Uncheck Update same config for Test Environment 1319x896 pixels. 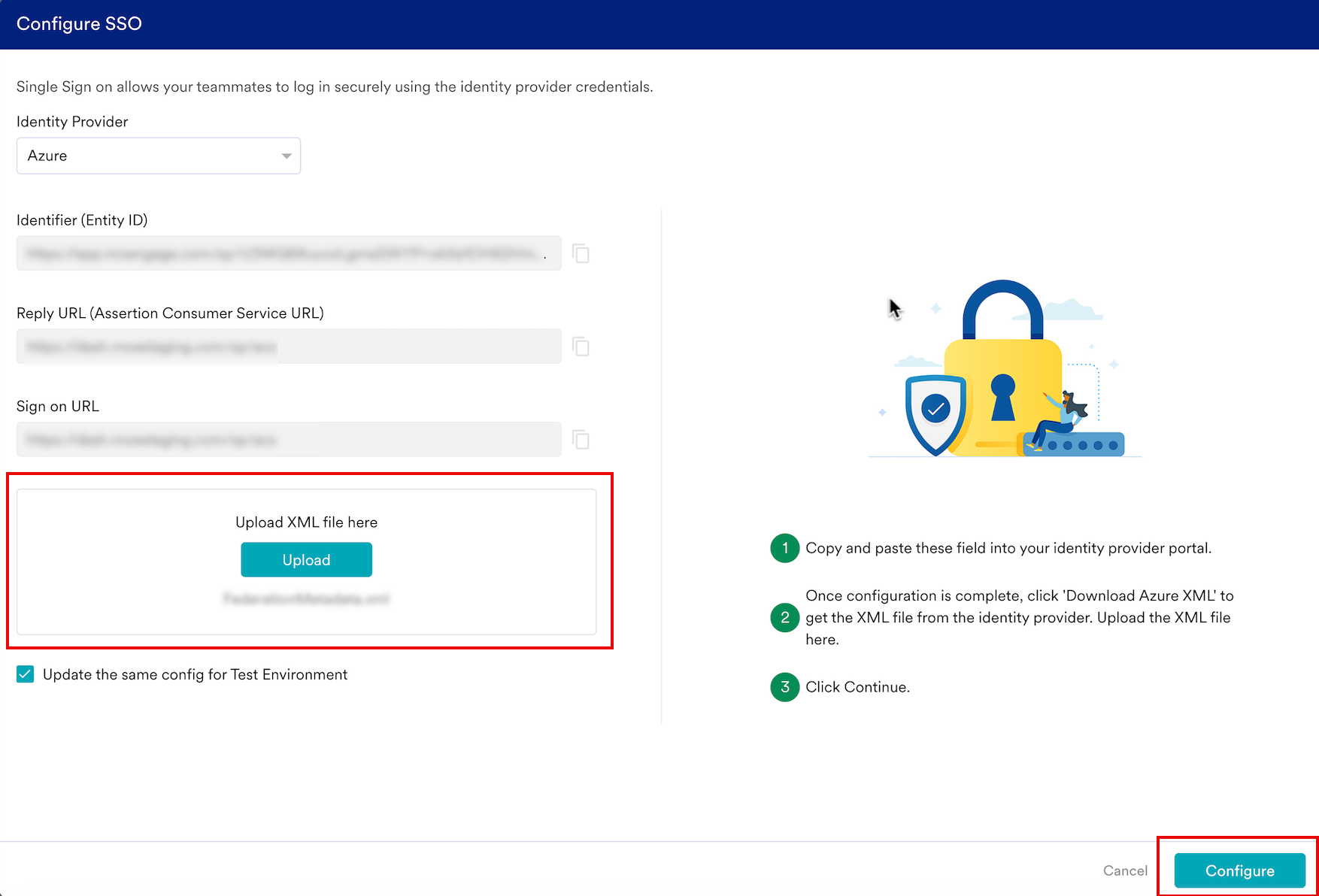click(x=26, y=674)
